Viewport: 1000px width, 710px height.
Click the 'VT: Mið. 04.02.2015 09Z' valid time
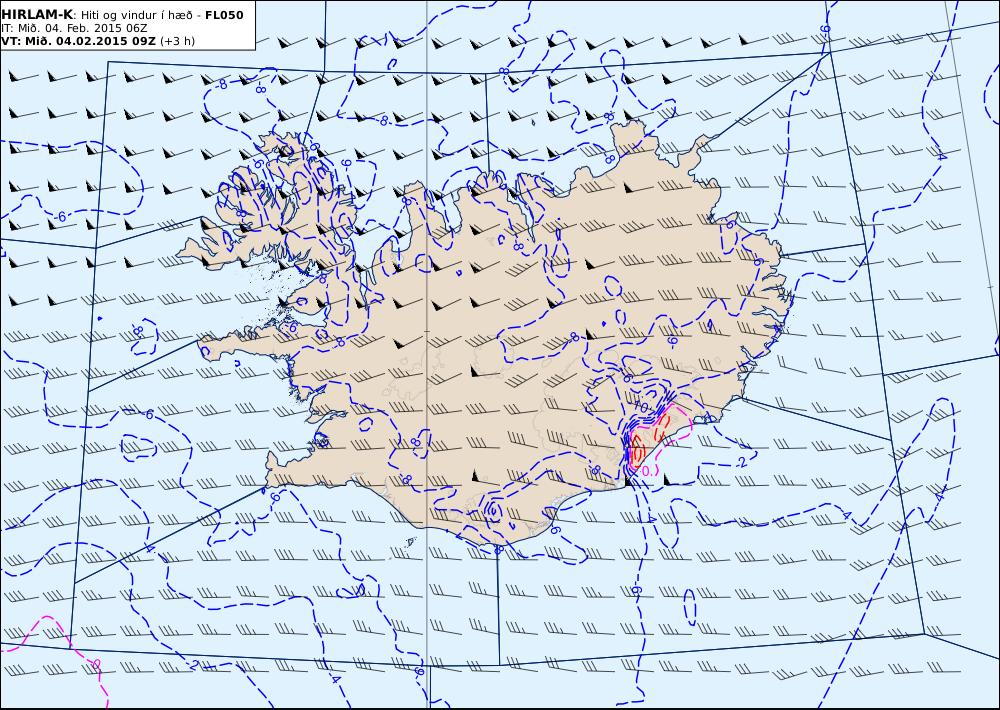(78, 41)
